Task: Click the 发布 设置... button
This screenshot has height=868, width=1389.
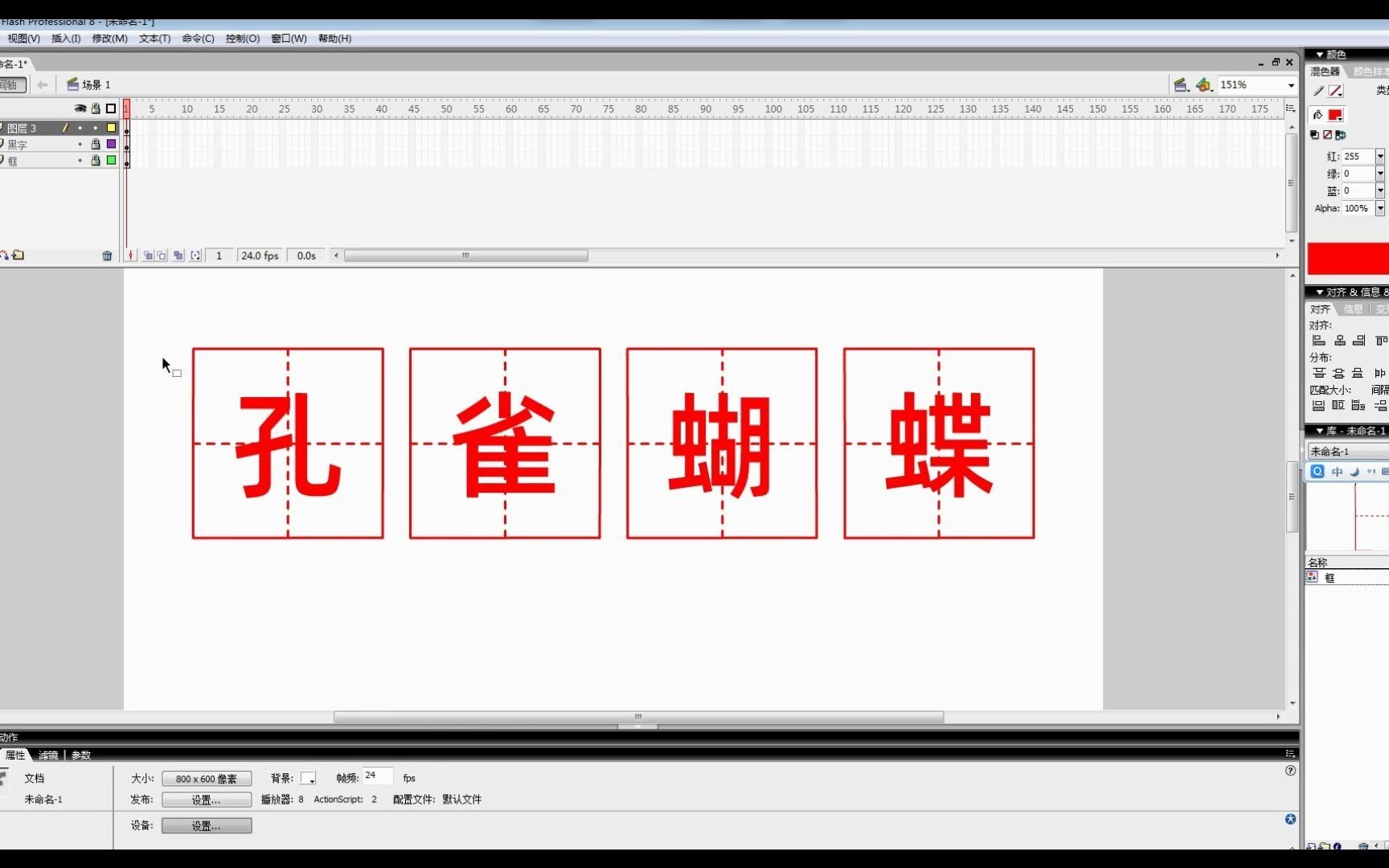Action: coord(207,800)
